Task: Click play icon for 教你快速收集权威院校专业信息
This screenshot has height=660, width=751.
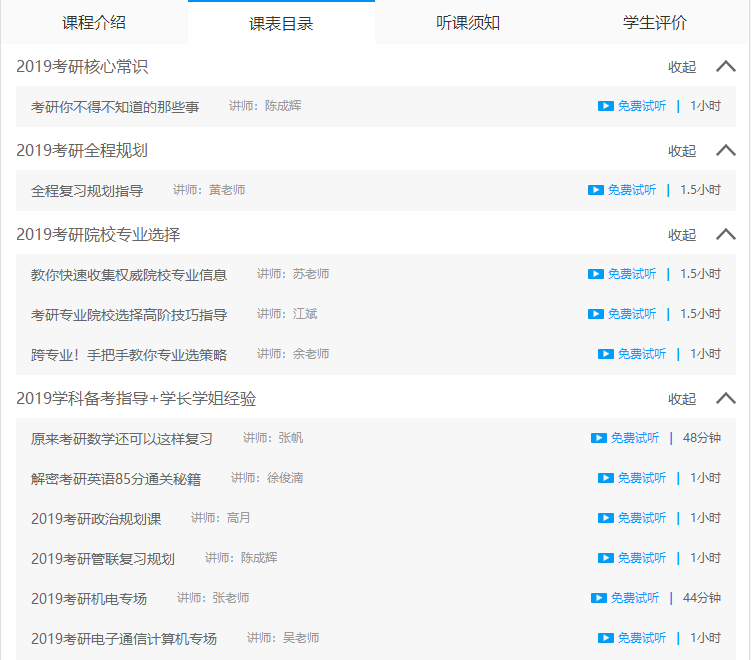Action: 595,274
